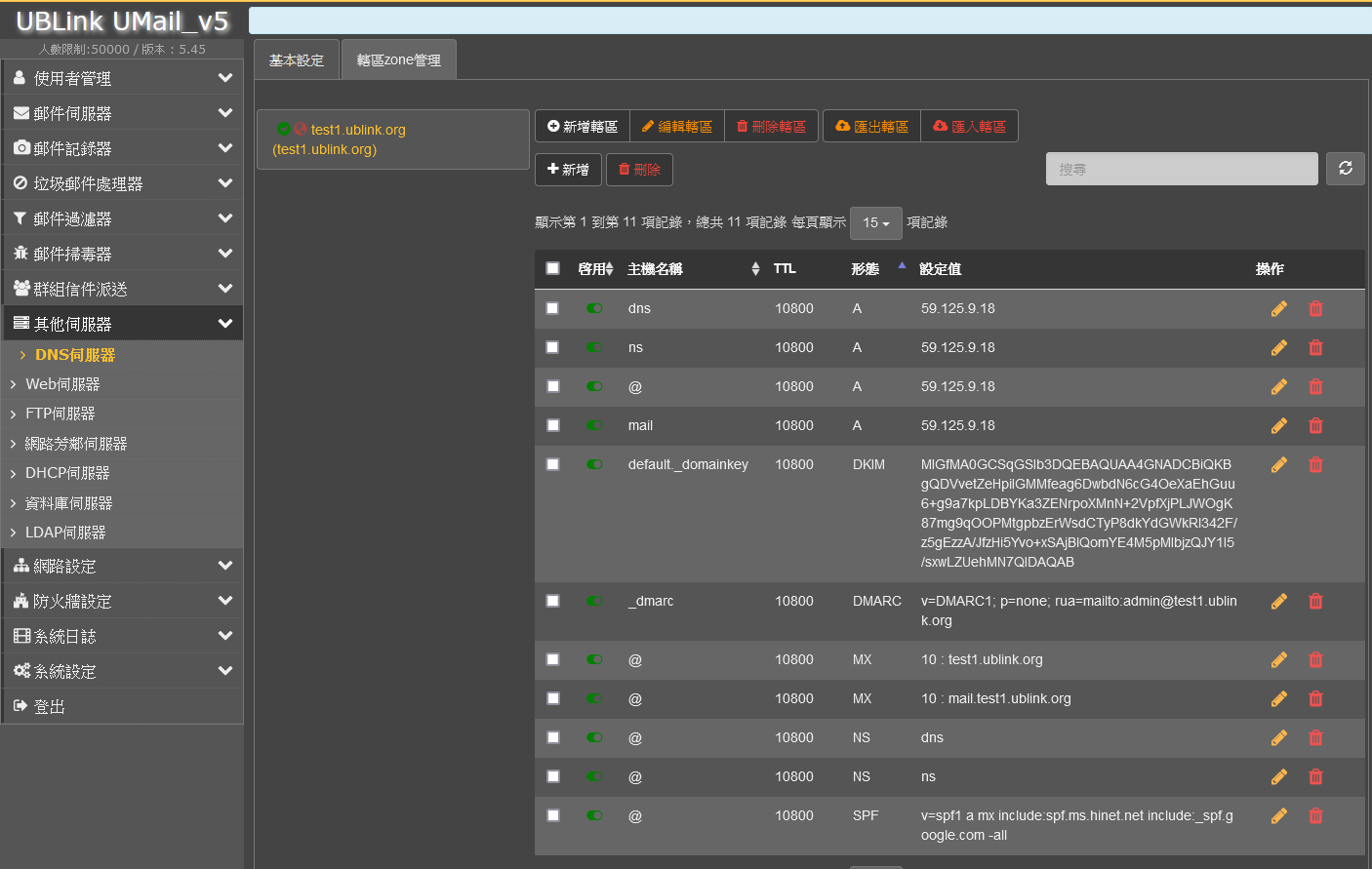Tick the checkbox for dns record row

[x=552, y=308]
